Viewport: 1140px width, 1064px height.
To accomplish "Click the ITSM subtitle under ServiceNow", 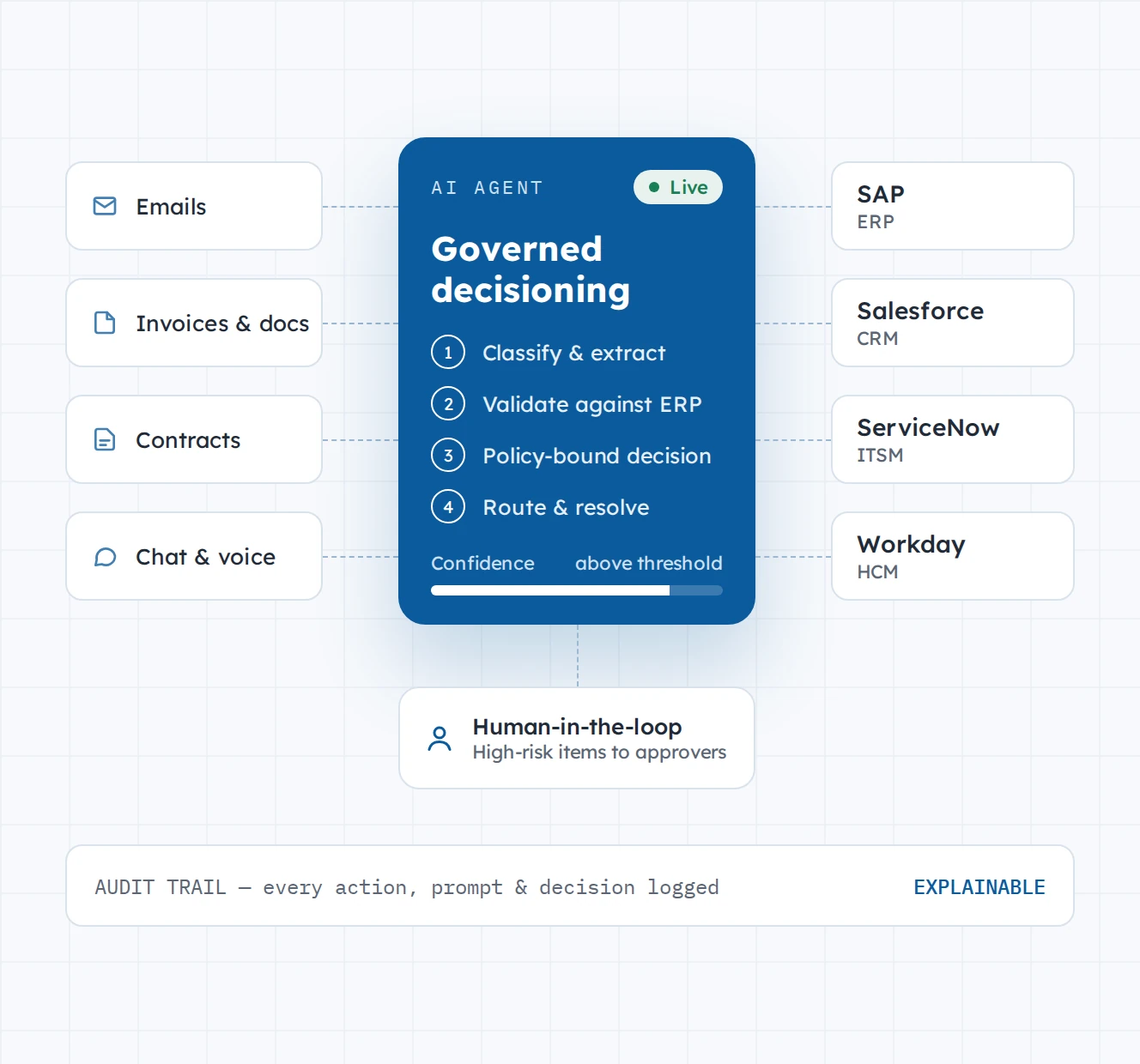I will [880, 455].
